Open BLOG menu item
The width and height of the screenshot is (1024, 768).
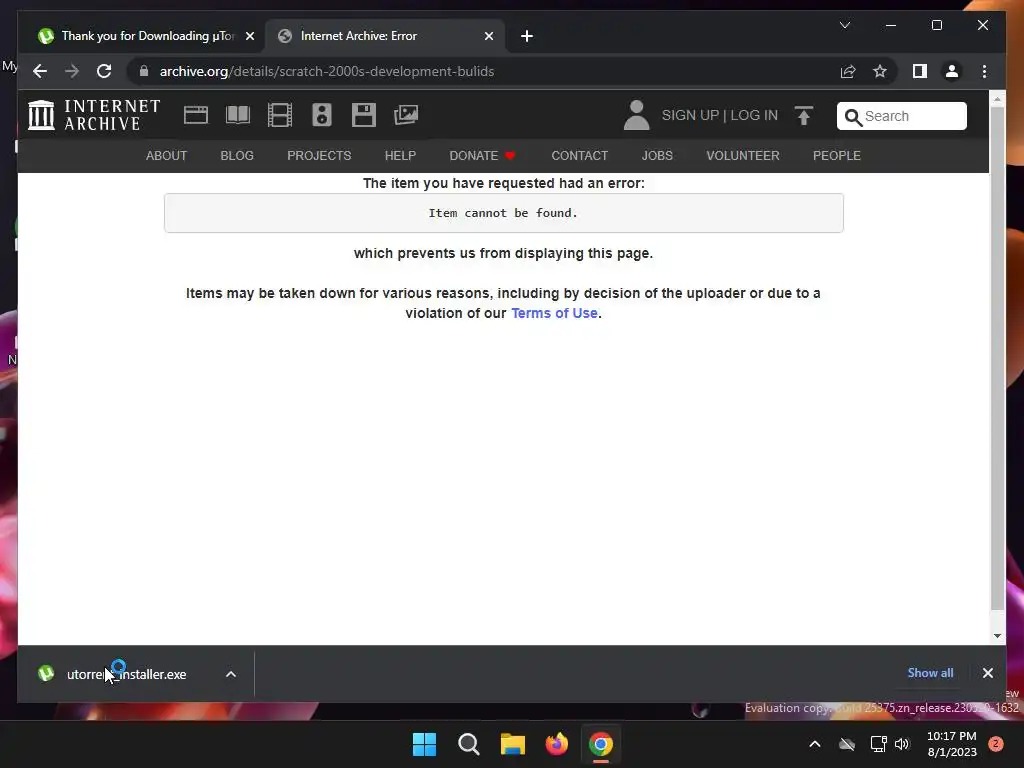pos(237,155)
